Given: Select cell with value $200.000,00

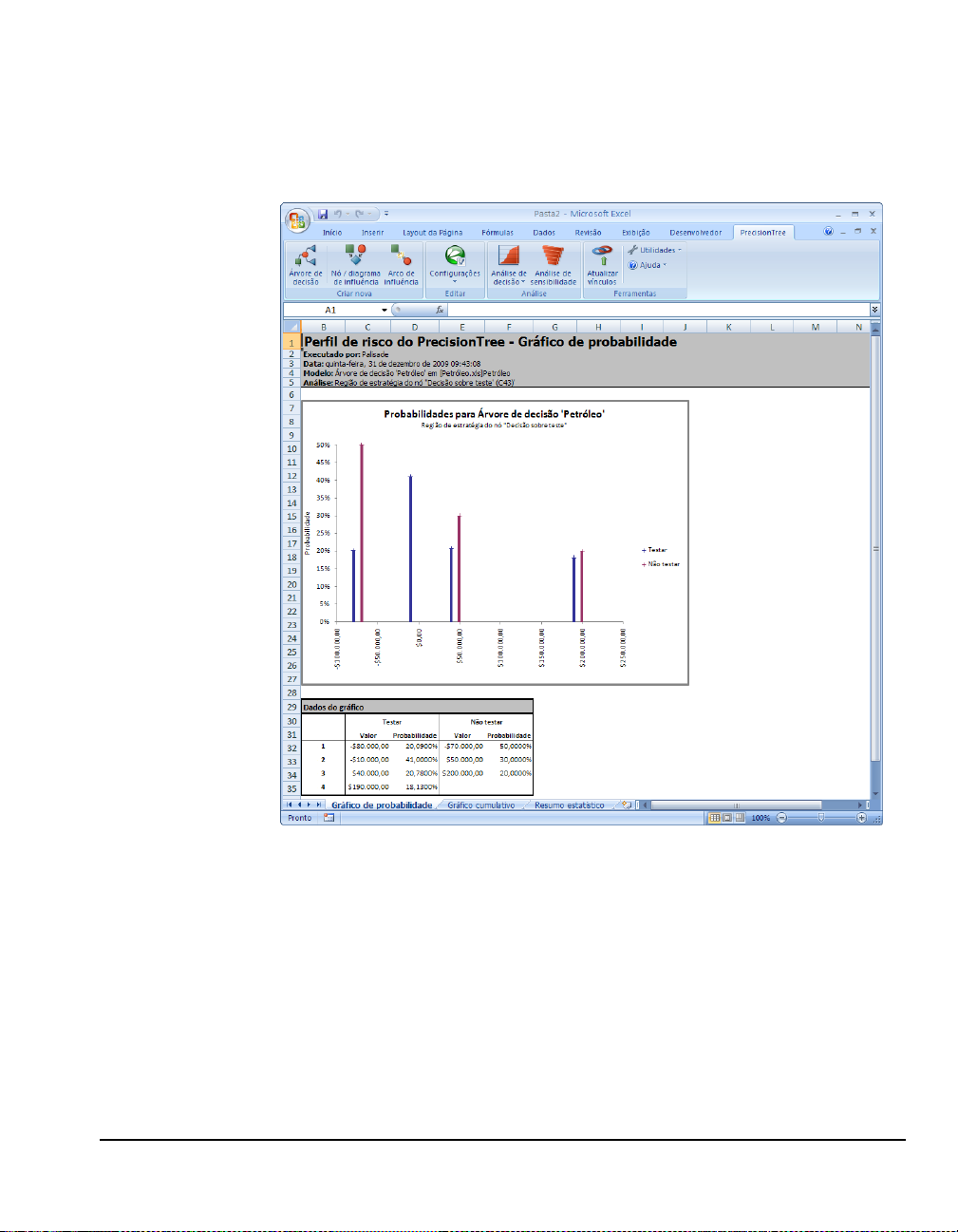Looking at the screenshot, I should pyautogui.click(x=462, y=773).
